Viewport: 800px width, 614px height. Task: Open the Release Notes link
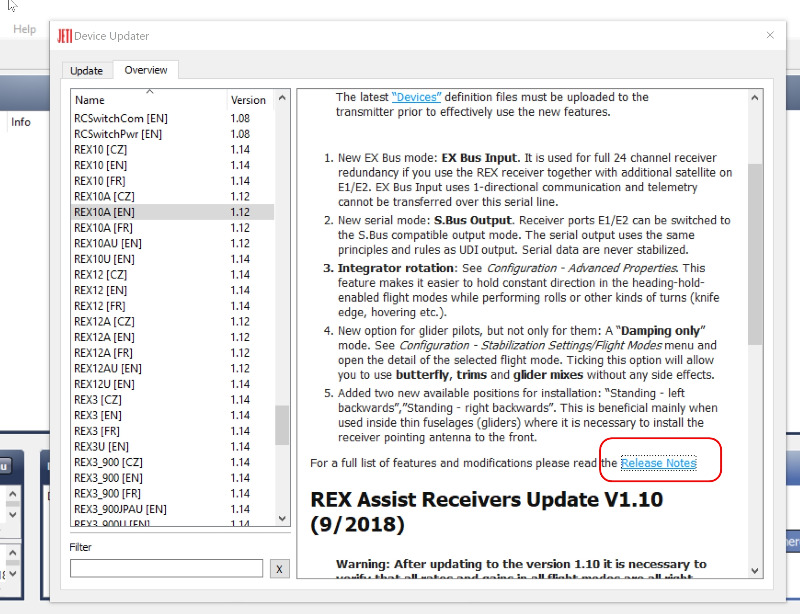pyautogui.click(x=658, y=463)
